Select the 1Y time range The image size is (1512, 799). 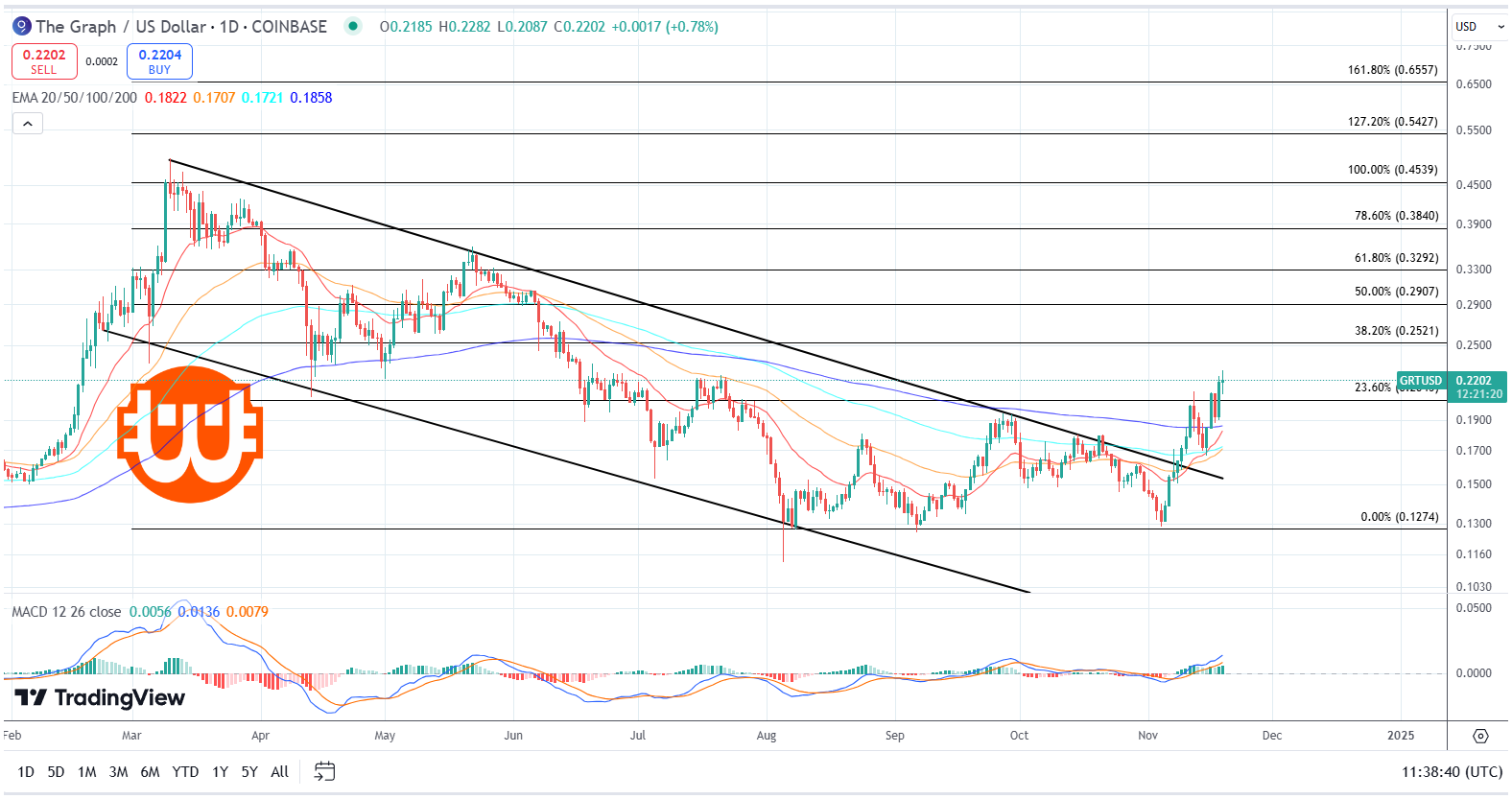220,771
